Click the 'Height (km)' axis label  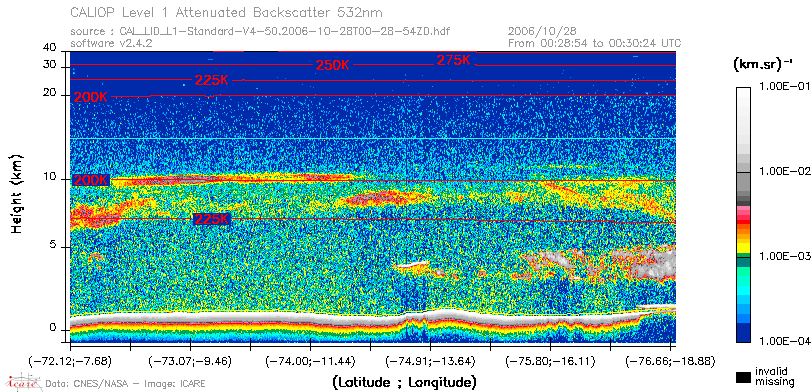(17, 193)
